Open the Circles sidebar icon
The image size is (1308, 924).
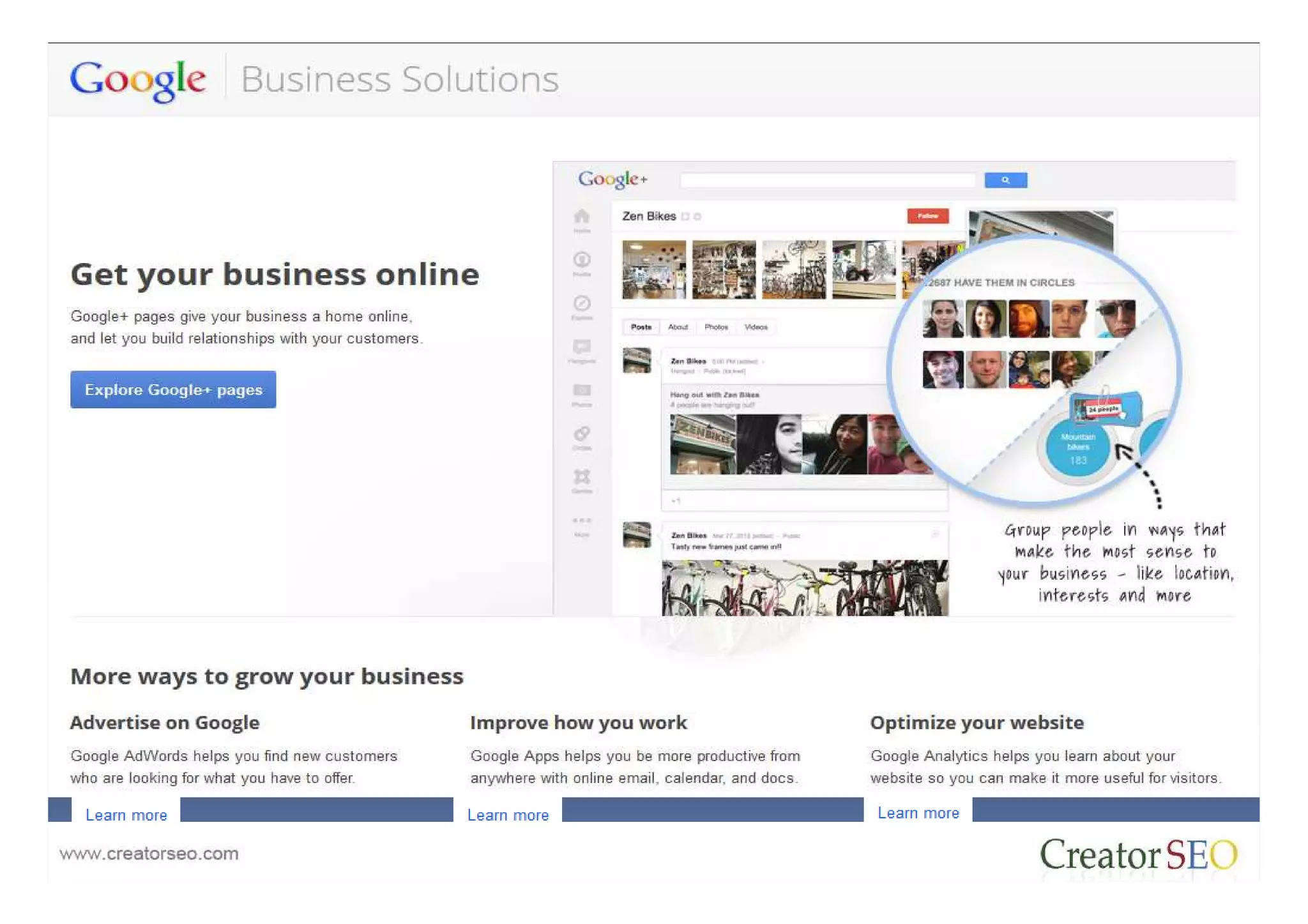(x=581, y=434)
